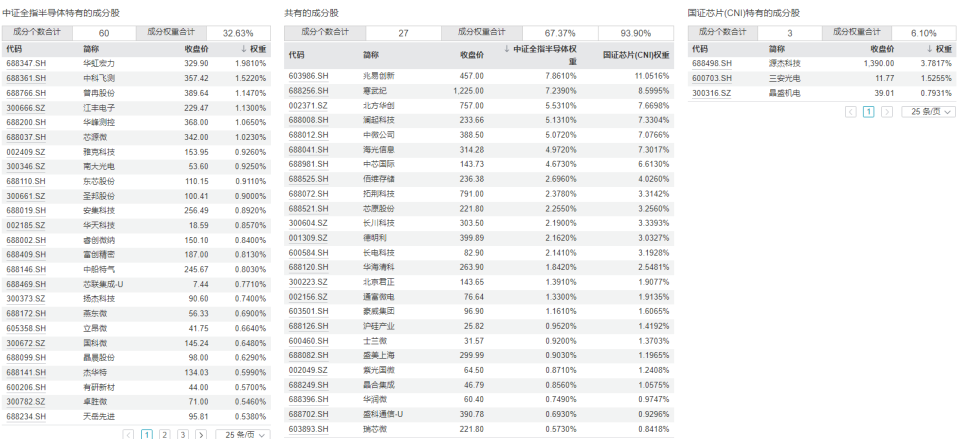
Task: Click the 32.63% total weight value
Action: tap(238, 33)
